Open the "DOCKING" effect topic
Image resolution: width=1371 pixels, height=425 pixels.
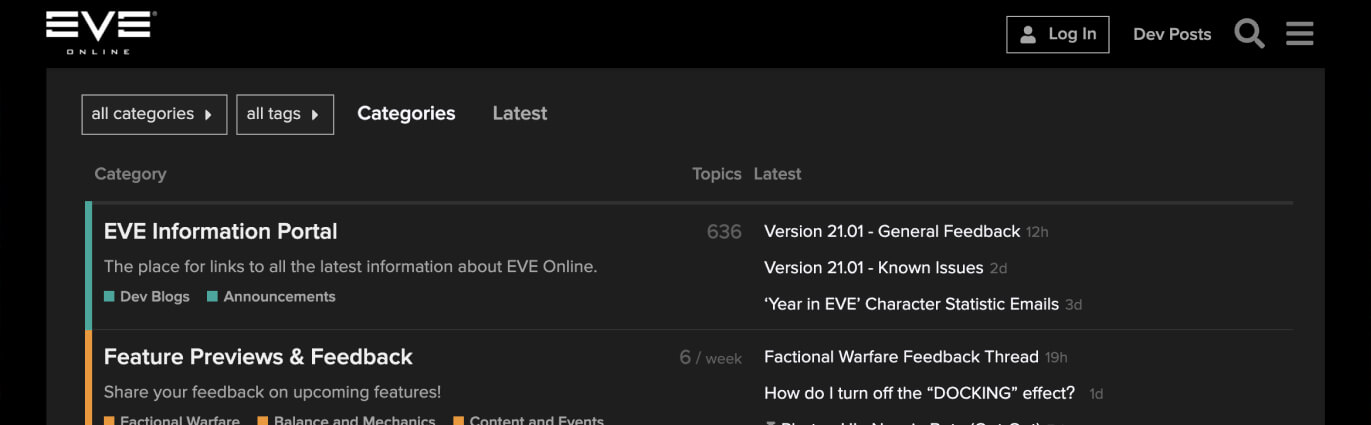point(919,393)
